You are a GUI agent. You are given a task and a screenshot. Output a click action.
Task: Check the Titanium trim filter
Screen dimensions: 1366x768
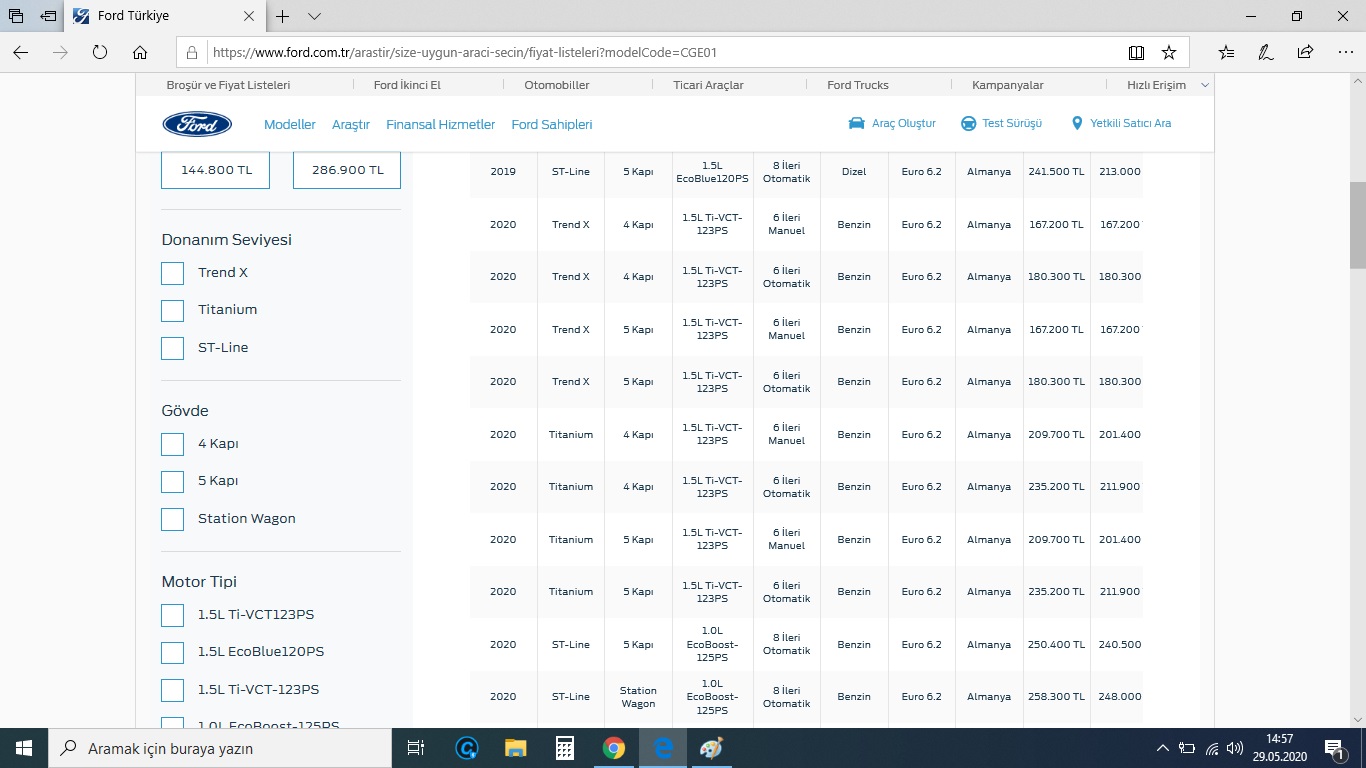coord(172,310)
